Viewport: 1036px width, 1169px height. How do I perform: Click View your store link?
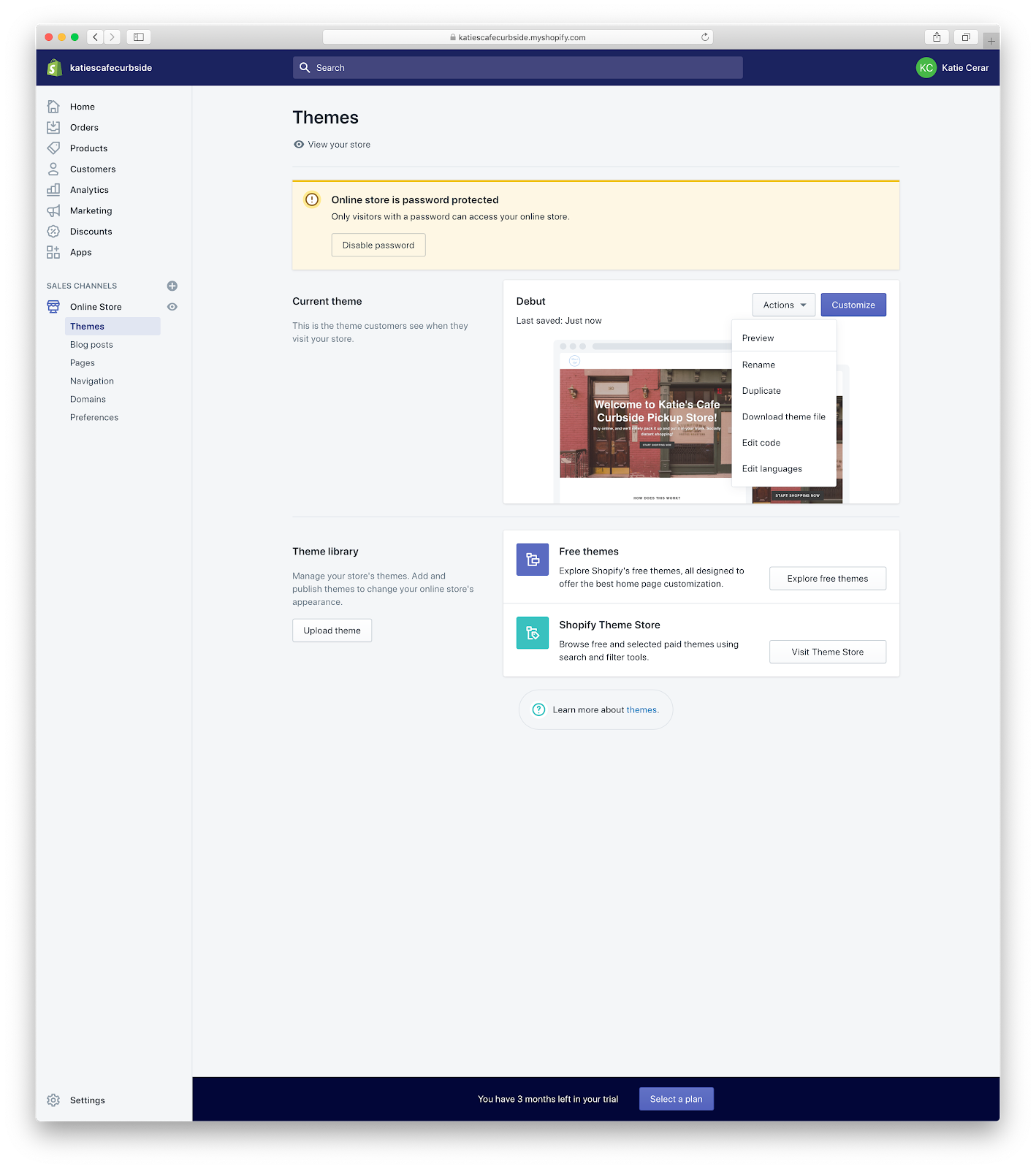pos(339,145)
